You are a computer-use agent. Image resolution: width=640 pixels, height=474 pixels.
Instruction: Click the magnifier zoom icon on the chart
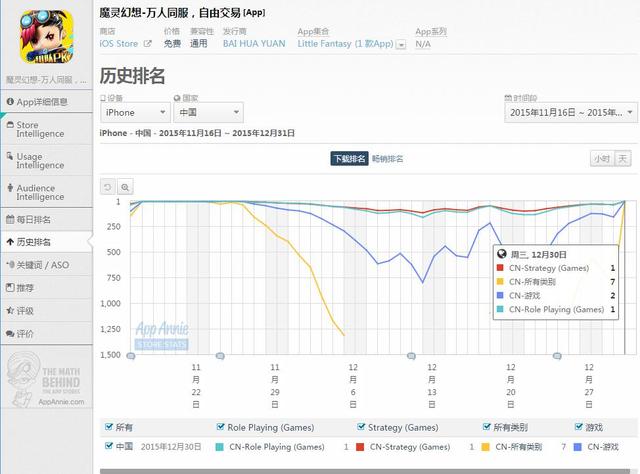pyautogui.click(x=125, y=187)
